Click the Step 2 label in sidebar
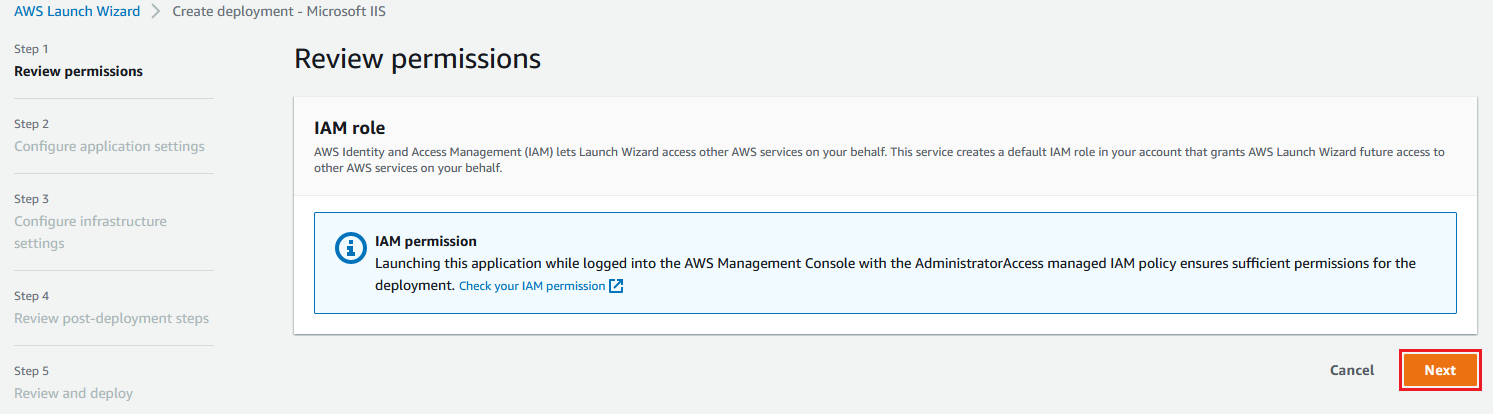Image resolution: width=1493 pixels, height=414 pixels. [31, 124]
